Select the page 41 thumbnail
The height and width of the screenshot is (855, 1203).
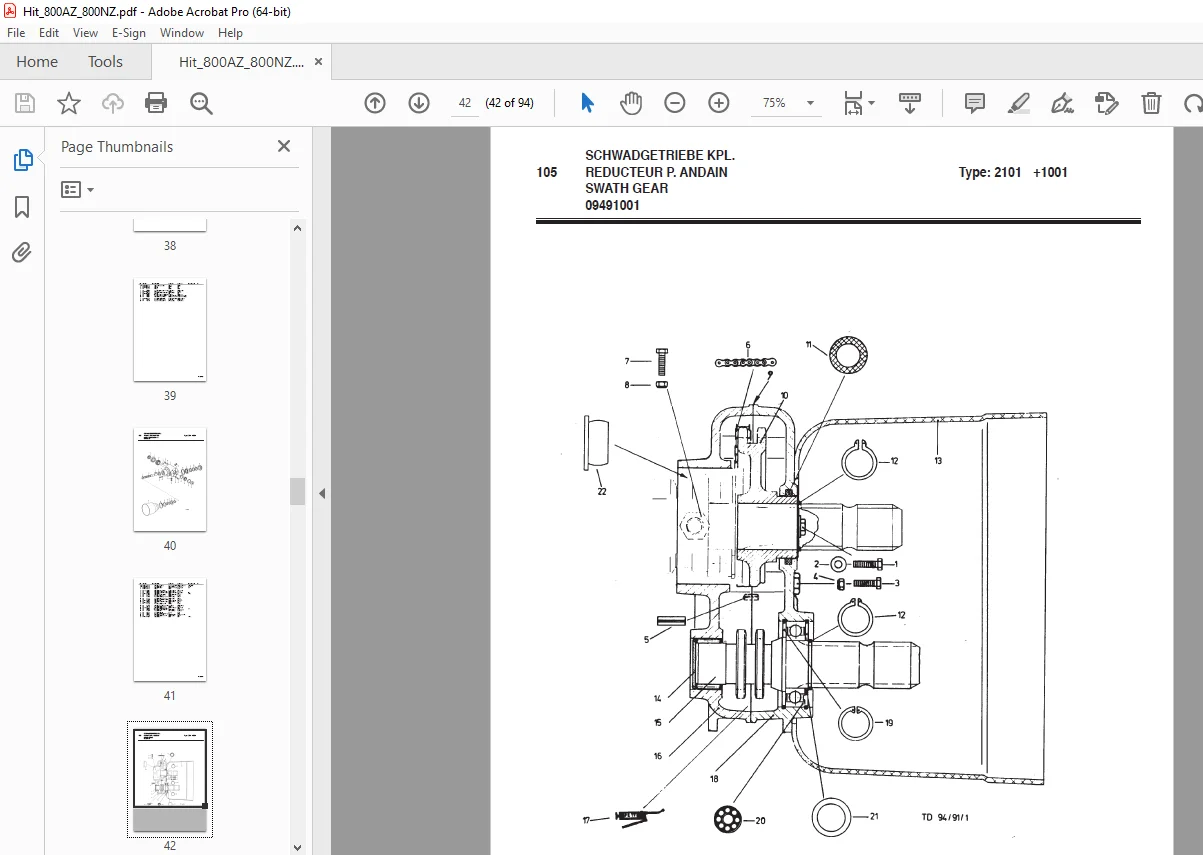click(x=170, y=630)
